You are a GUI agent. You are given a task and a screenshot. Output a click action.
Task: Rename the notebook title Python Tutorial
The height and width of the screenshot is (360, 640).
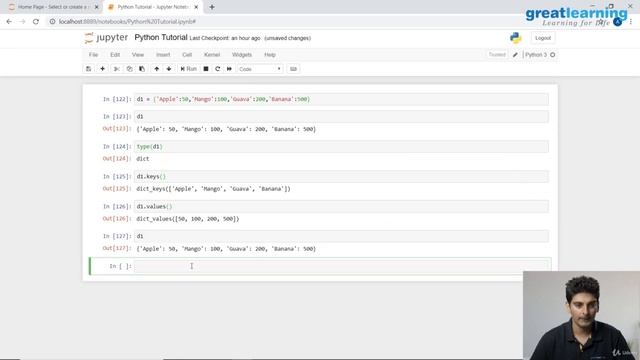coord(161,38)
